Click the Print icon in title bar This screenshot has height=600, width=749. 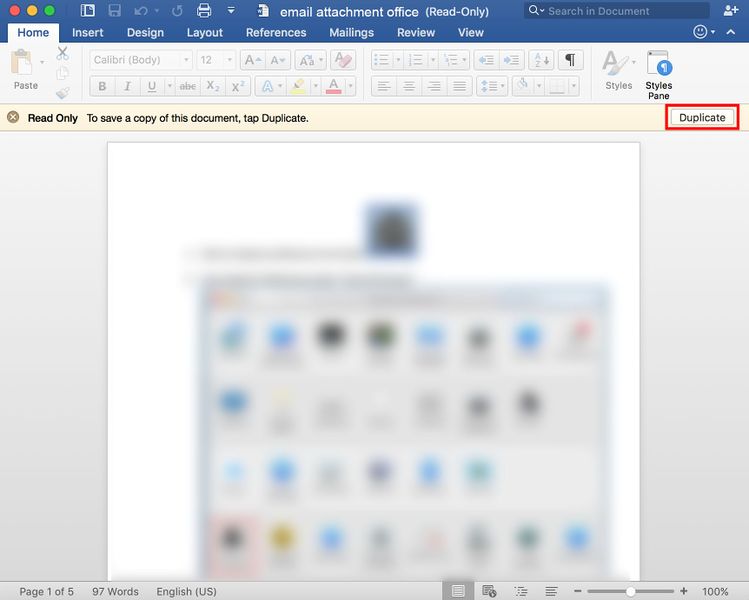click(204, 11)
